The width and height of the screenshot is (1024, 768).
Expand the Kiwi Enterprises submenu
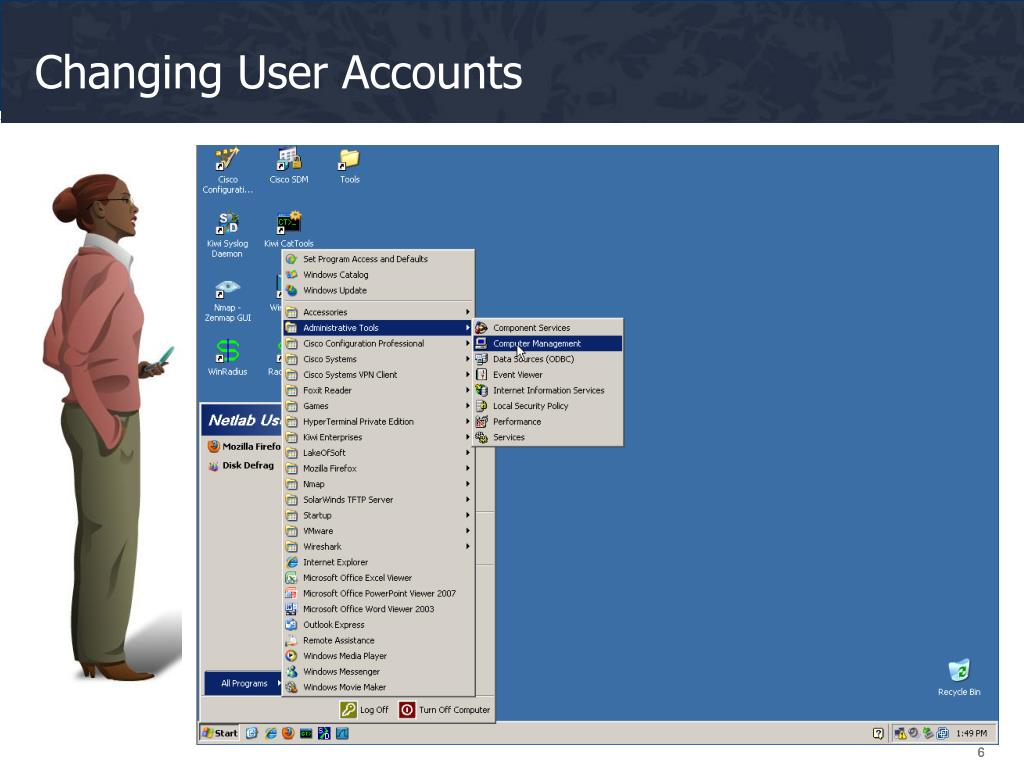[378, 438]
